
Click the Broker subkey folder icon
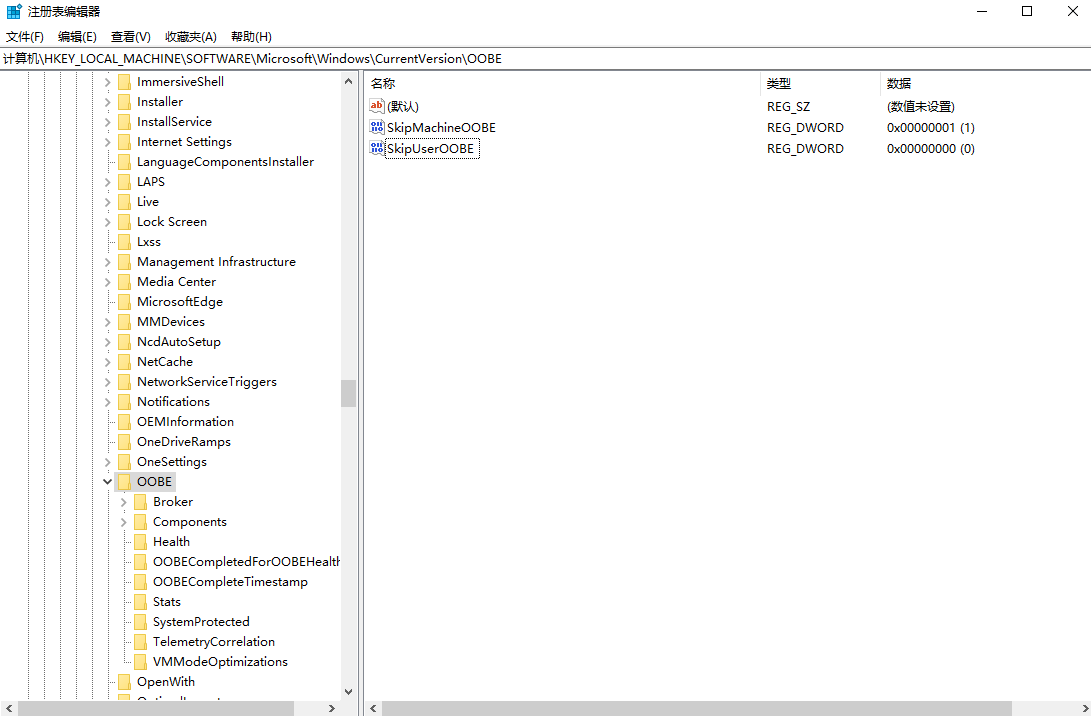click(x=140, y=502)
